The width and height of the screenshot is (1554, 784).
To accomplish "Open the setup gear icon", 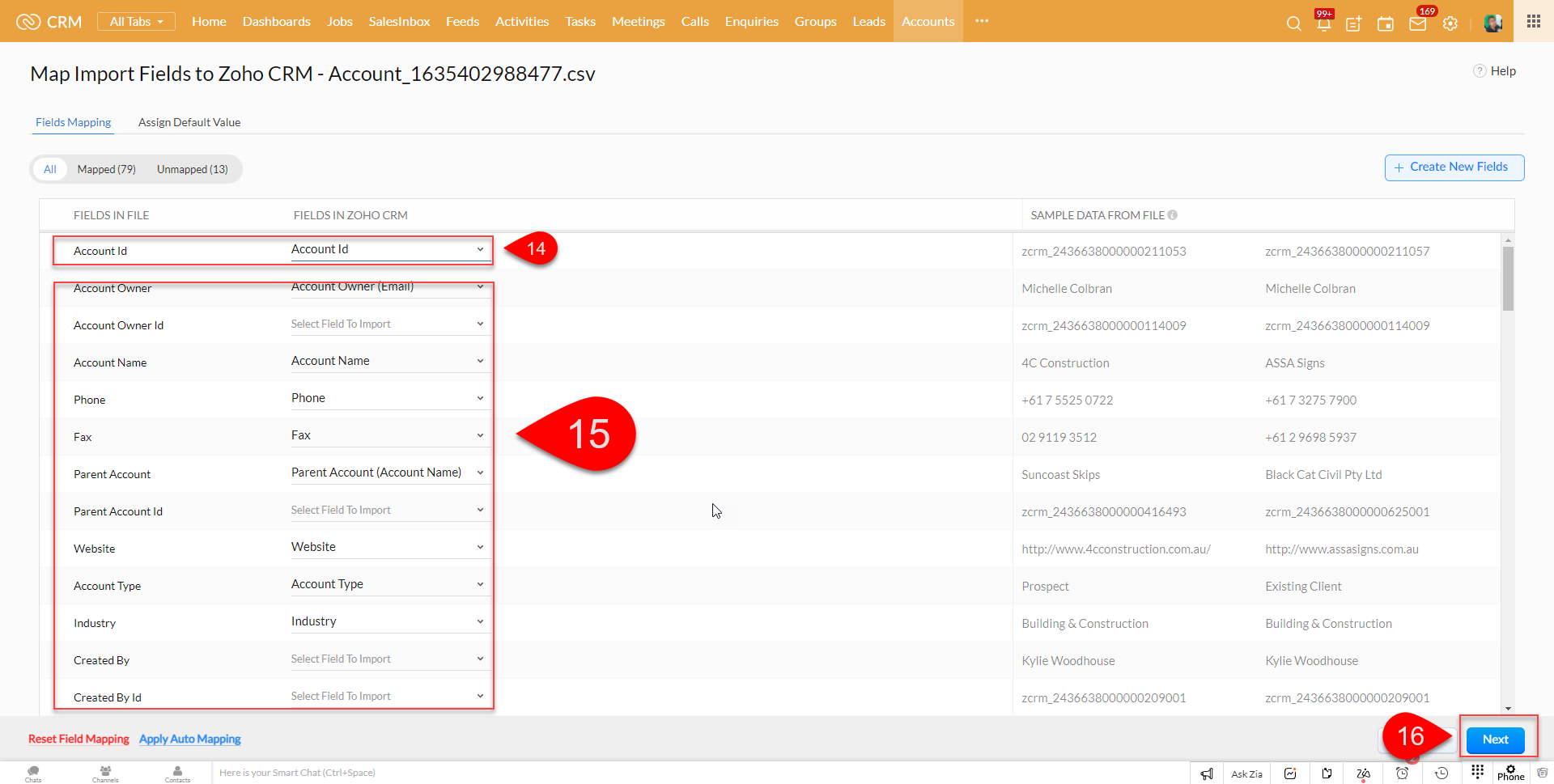I will (1450, 23).
